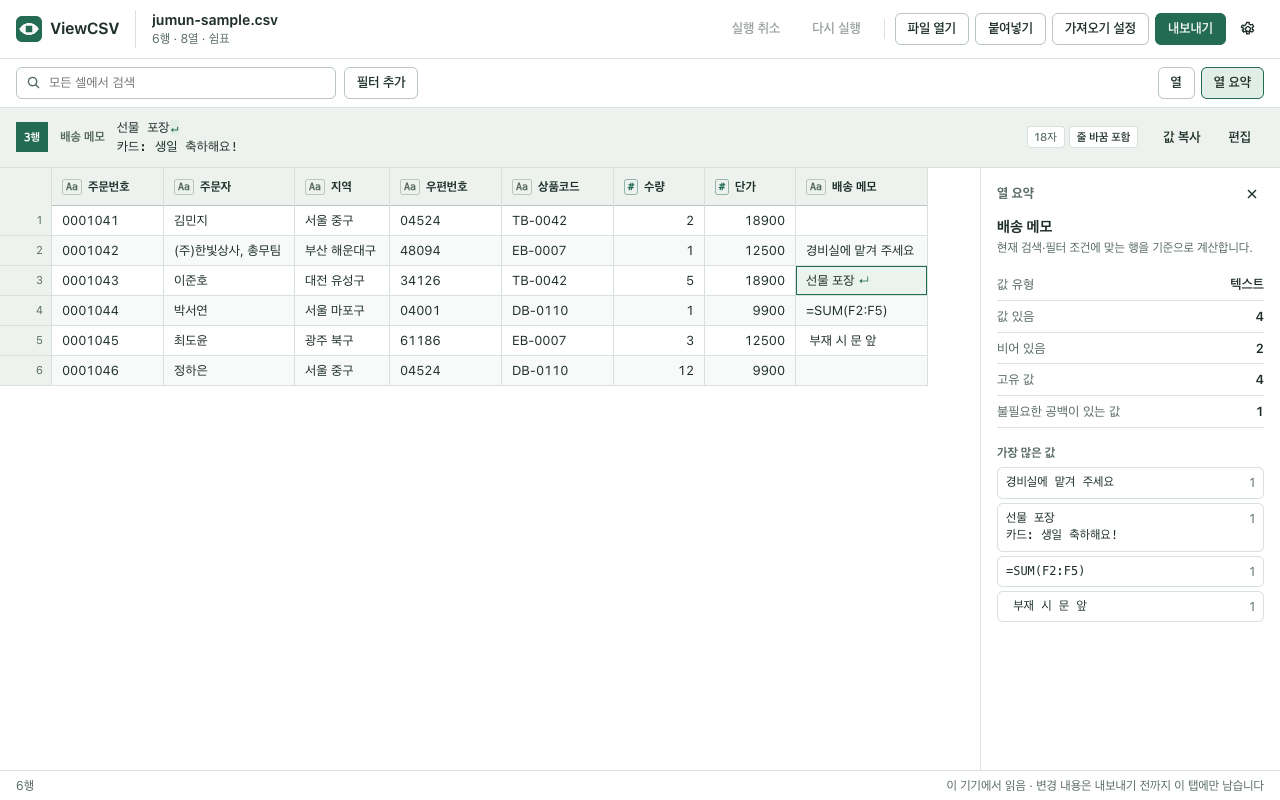Click the 비어 있음 stat row

coord(1130,348)
